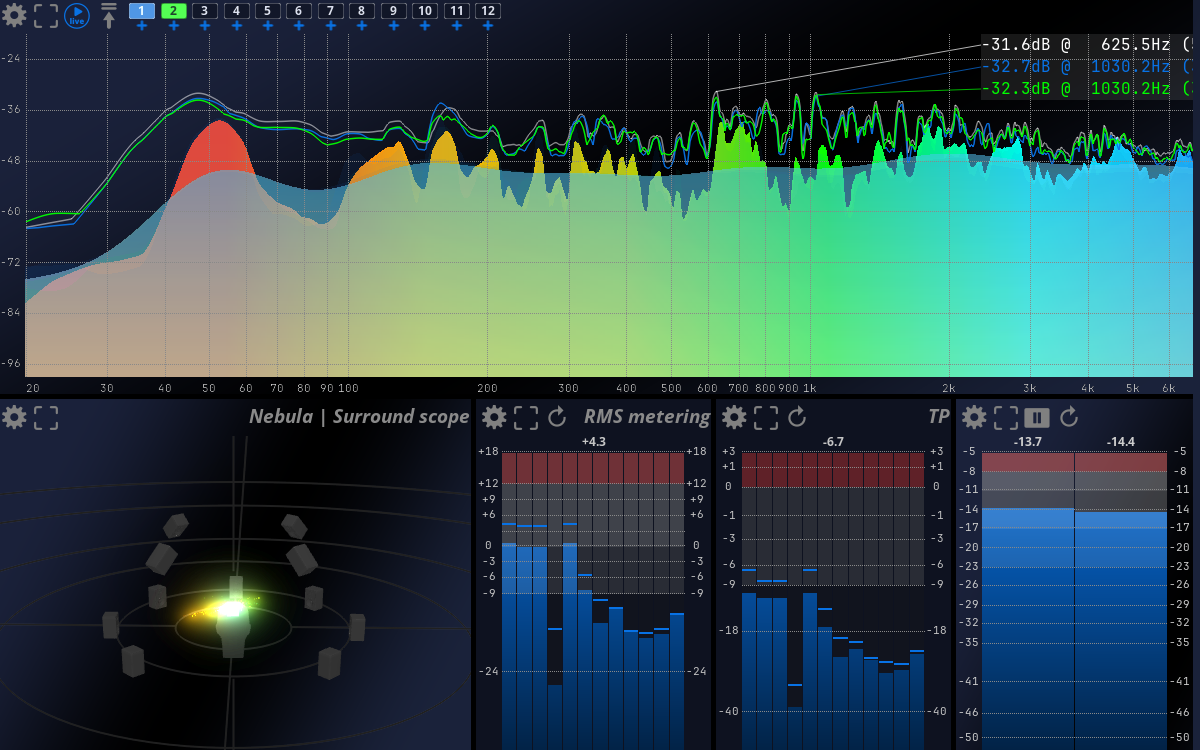Toggle channel 2 visibility

tap(171, 10)
